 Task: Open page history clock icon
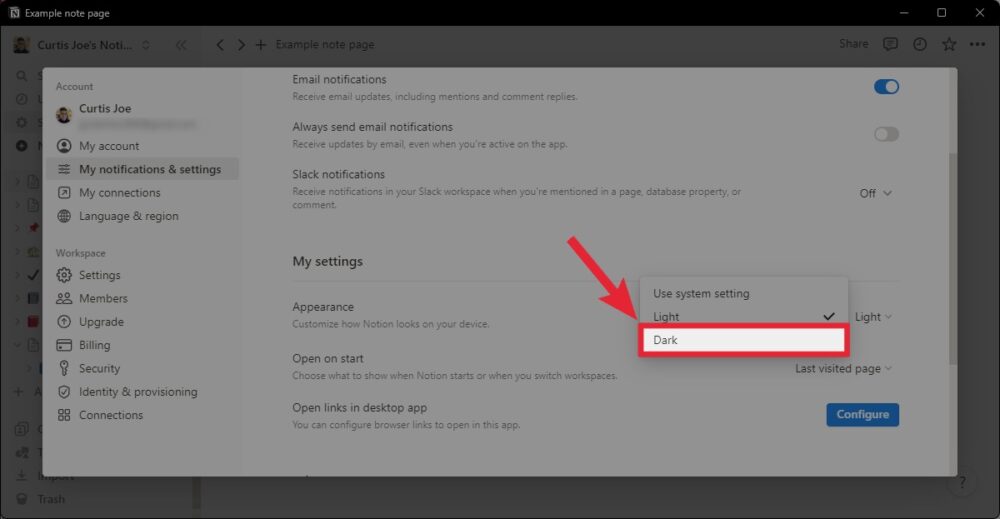[x=919, y=44]
